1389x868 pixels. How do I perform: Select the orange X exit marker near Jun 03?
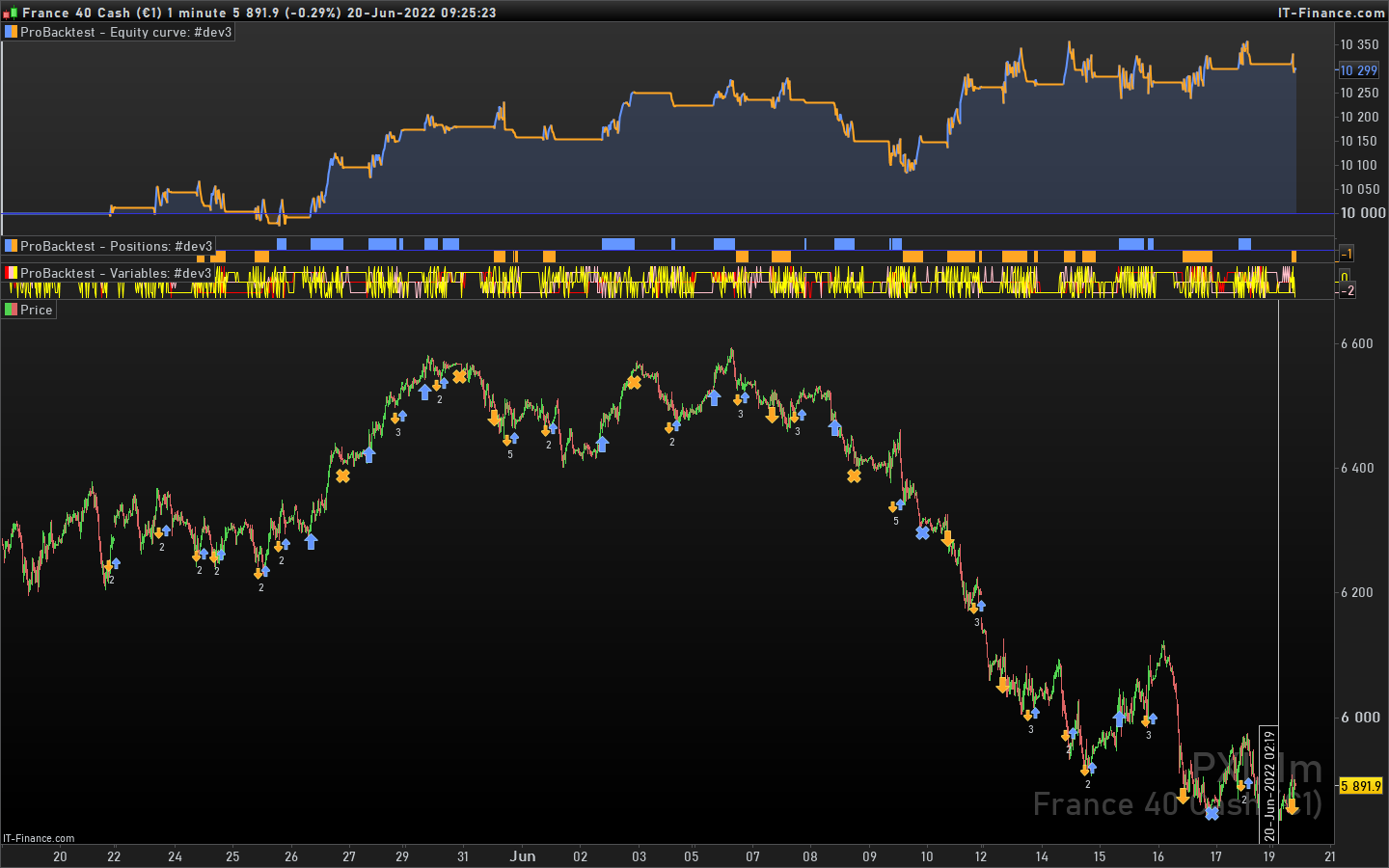(634, 383)
